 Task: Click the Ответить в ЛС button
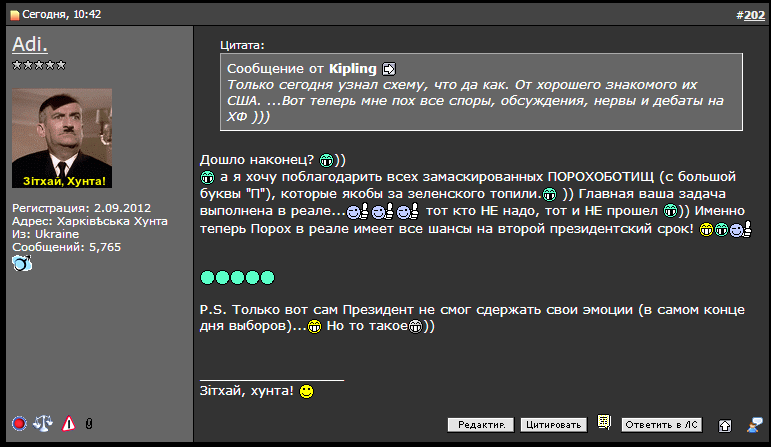[x=662, y=425]
